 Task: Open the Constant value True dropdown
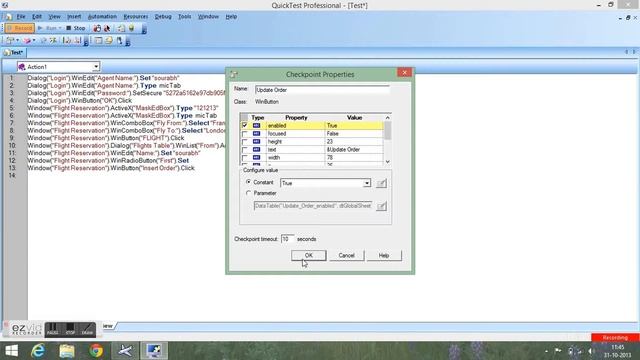coord(367,183)
